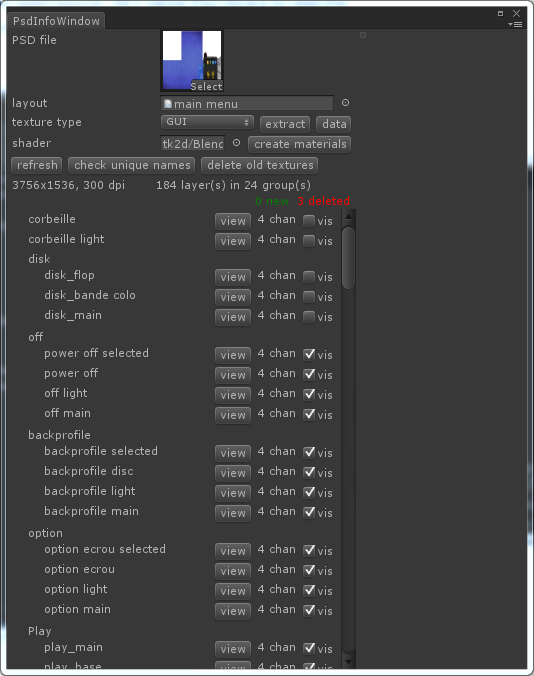Uncheck vis for off light
The height and width of the screenshot is (676, 534).
point(309,394)
